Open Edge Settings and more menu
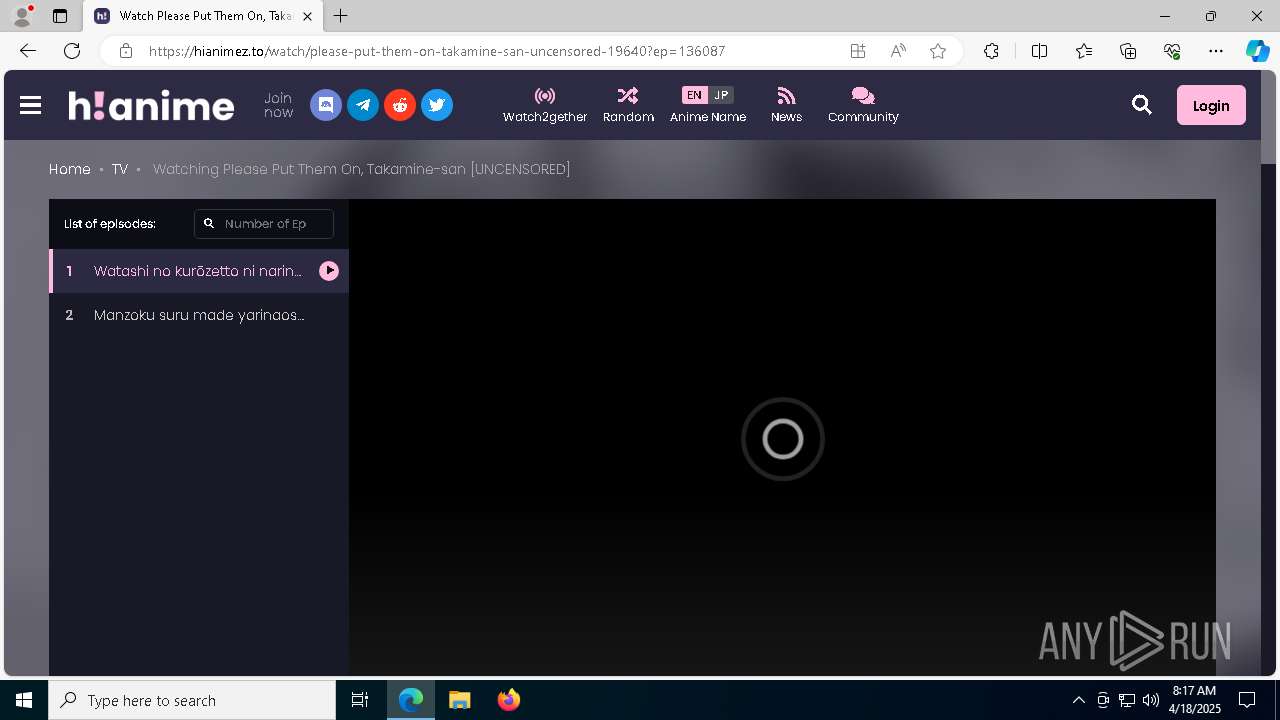 [x=1216, y=51]
